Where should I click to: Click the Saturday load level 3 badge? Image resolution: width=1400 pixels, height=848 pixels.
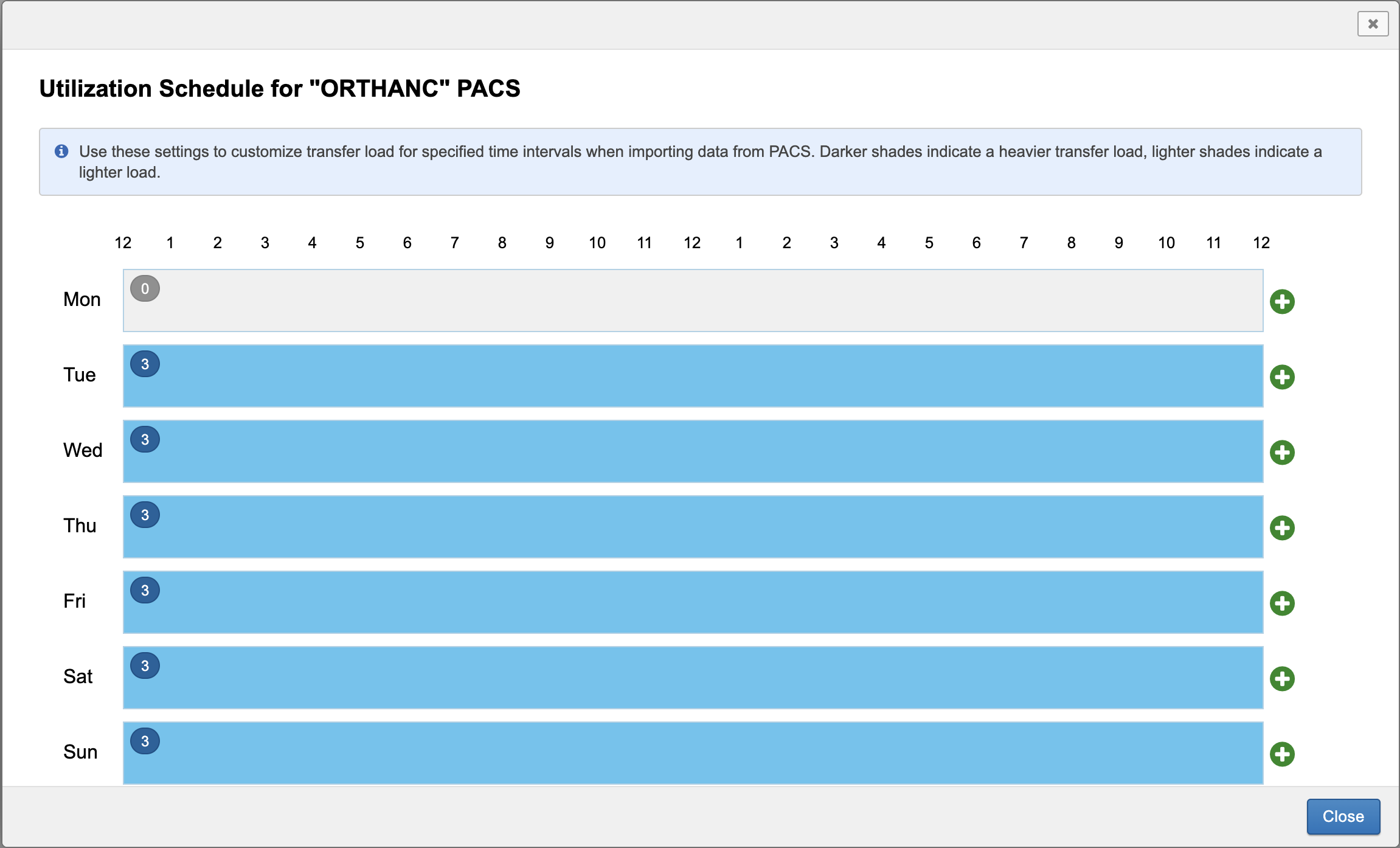[145, 666]
